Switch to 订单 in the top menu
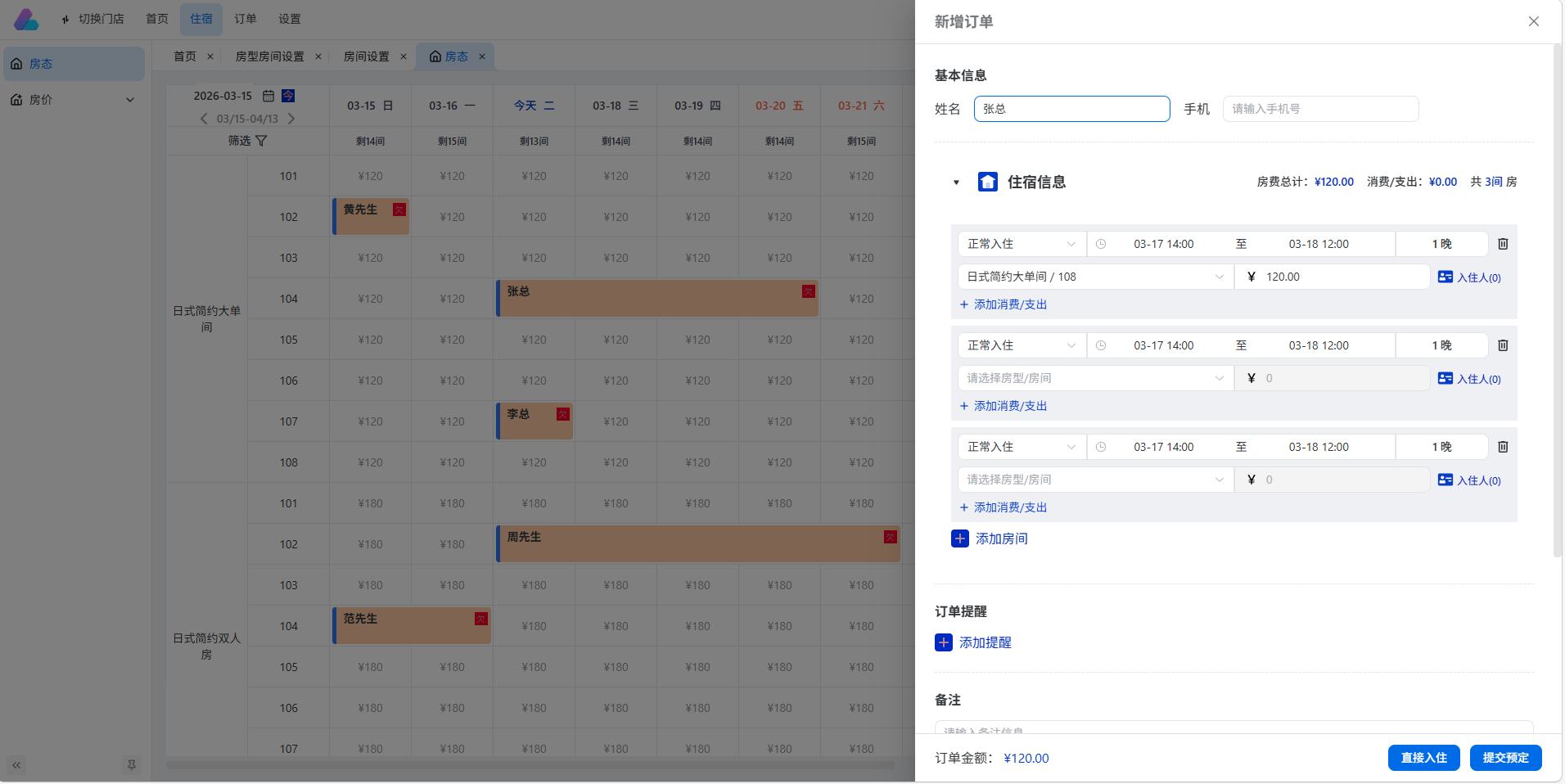Image resolution: width=1565 pixels, height=784 pixels. coord(245,18)
